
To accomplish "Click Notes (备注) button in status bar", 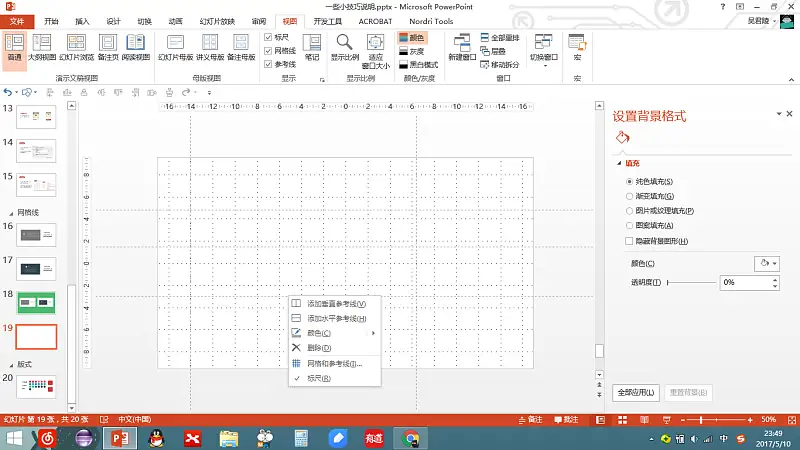I will pos(530,420).
